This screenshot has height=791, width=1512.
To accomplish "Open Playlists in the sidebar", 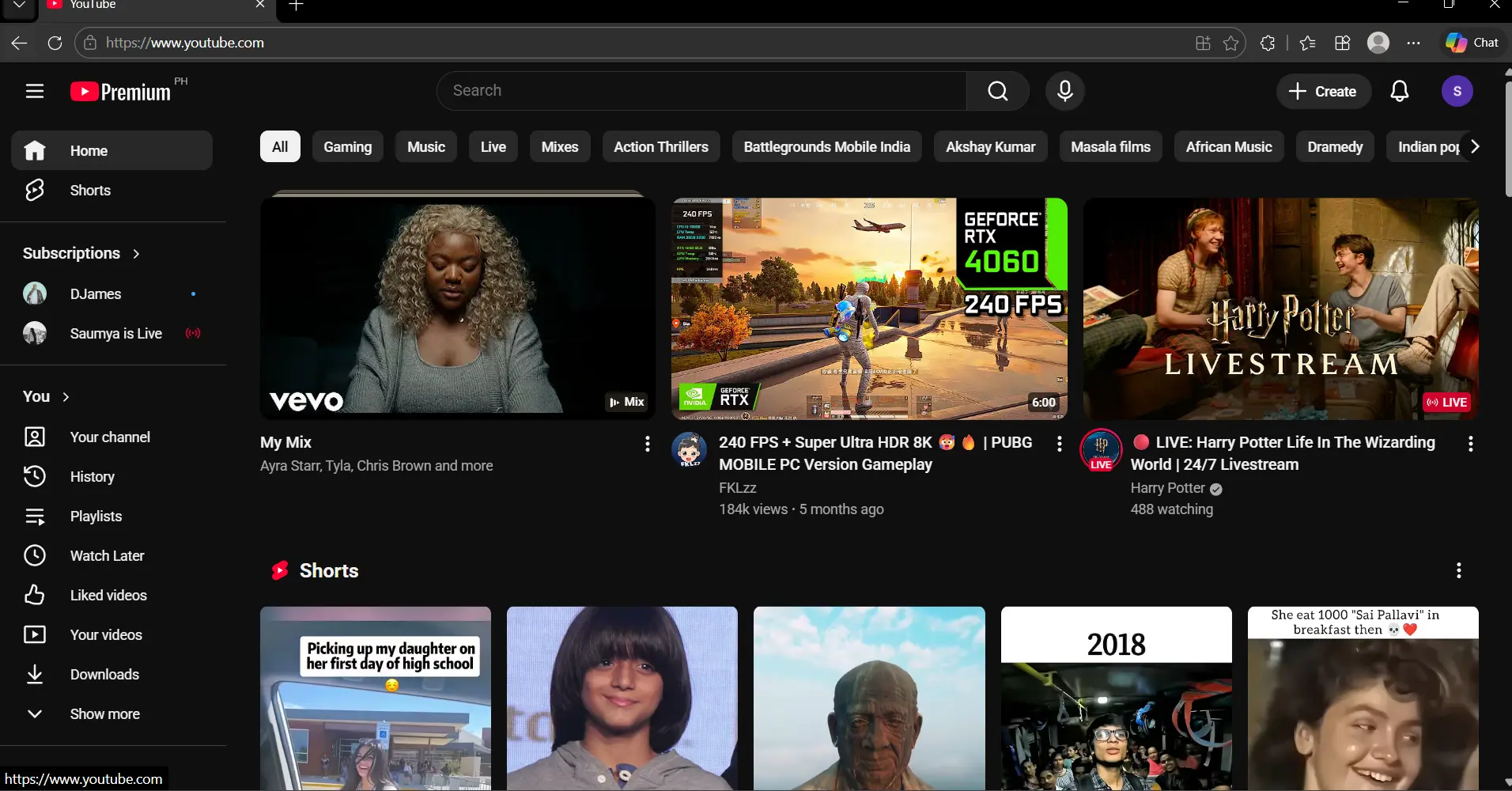I will pyautogui.click(x=112, y=516).
